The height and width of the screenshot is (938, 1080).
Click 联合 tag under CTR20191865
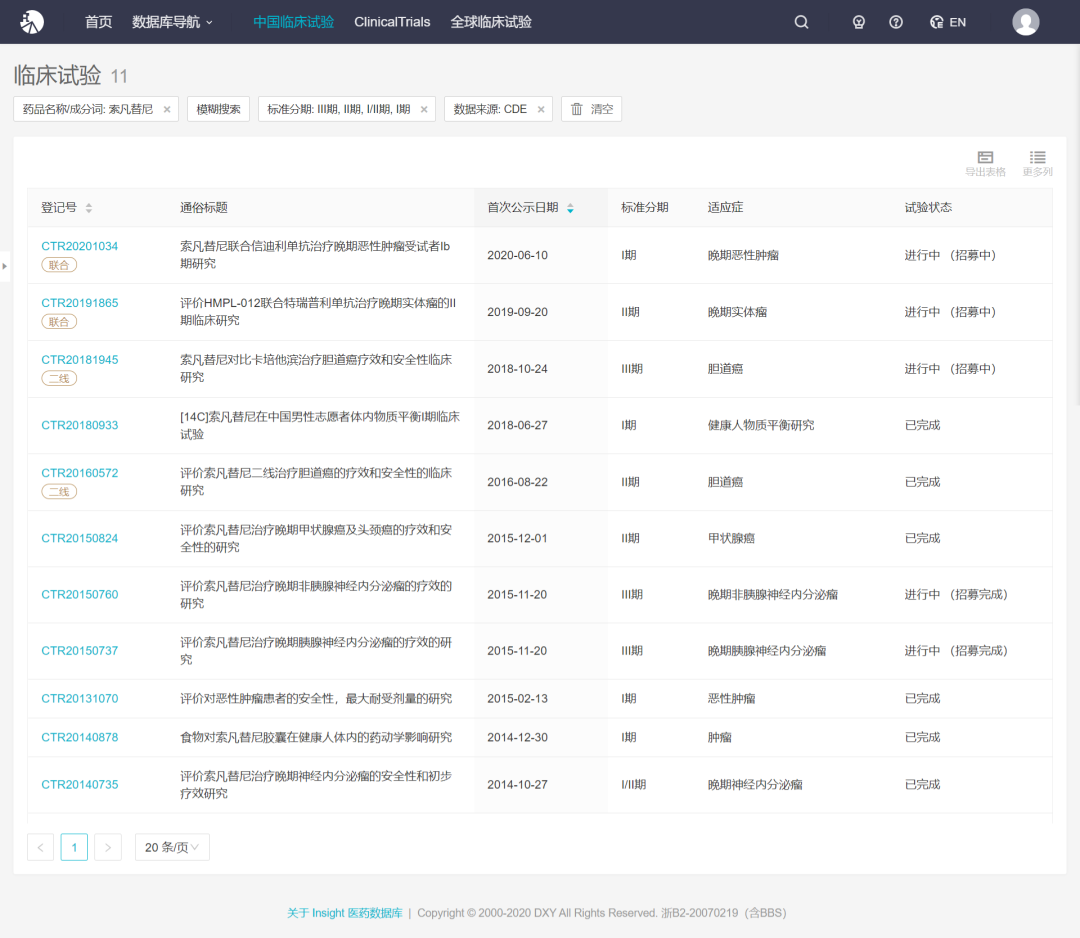click(x=59, y=322)
